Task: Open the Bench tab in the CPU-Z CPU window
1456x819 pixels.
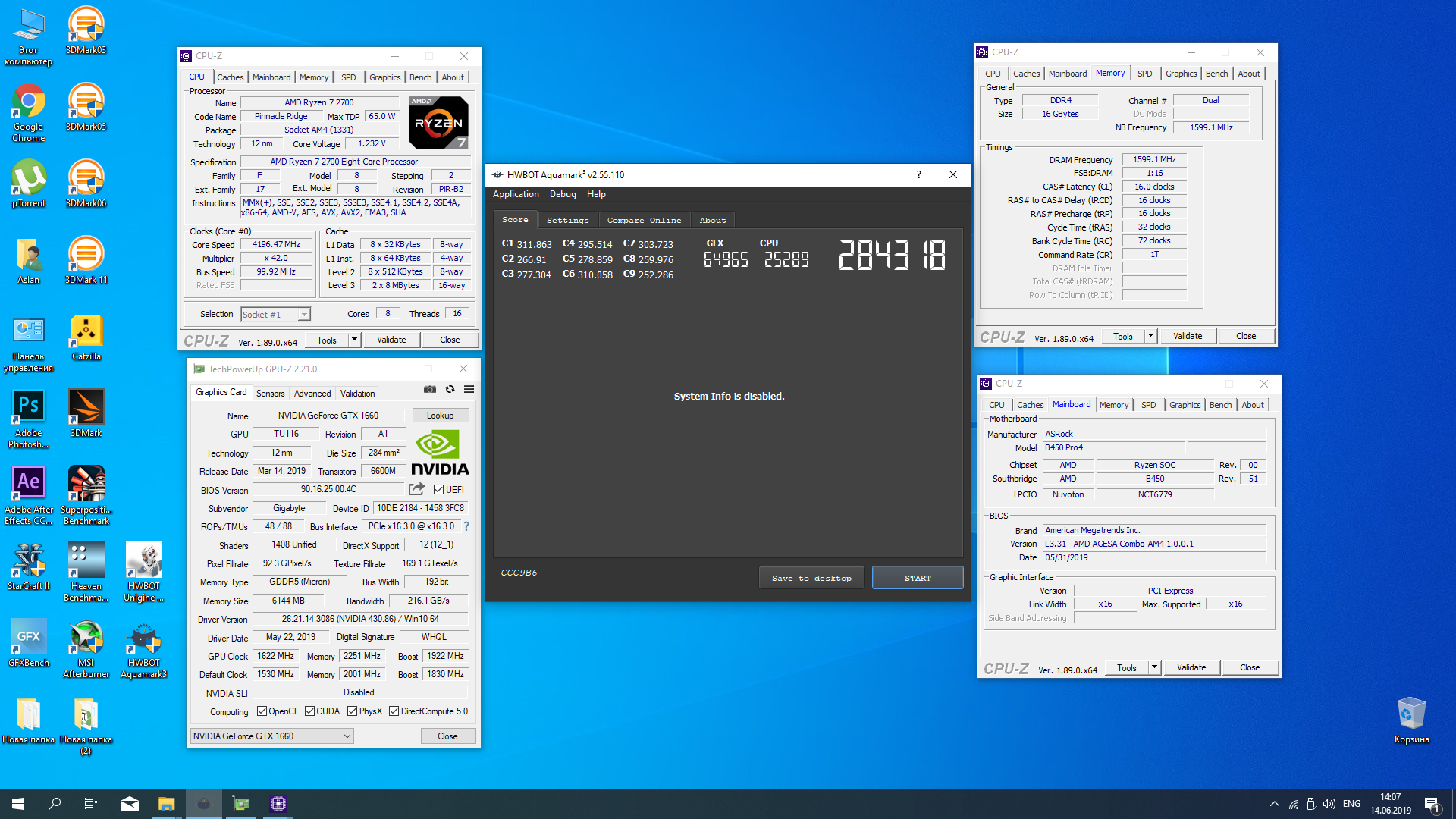Action: [420, 77]
